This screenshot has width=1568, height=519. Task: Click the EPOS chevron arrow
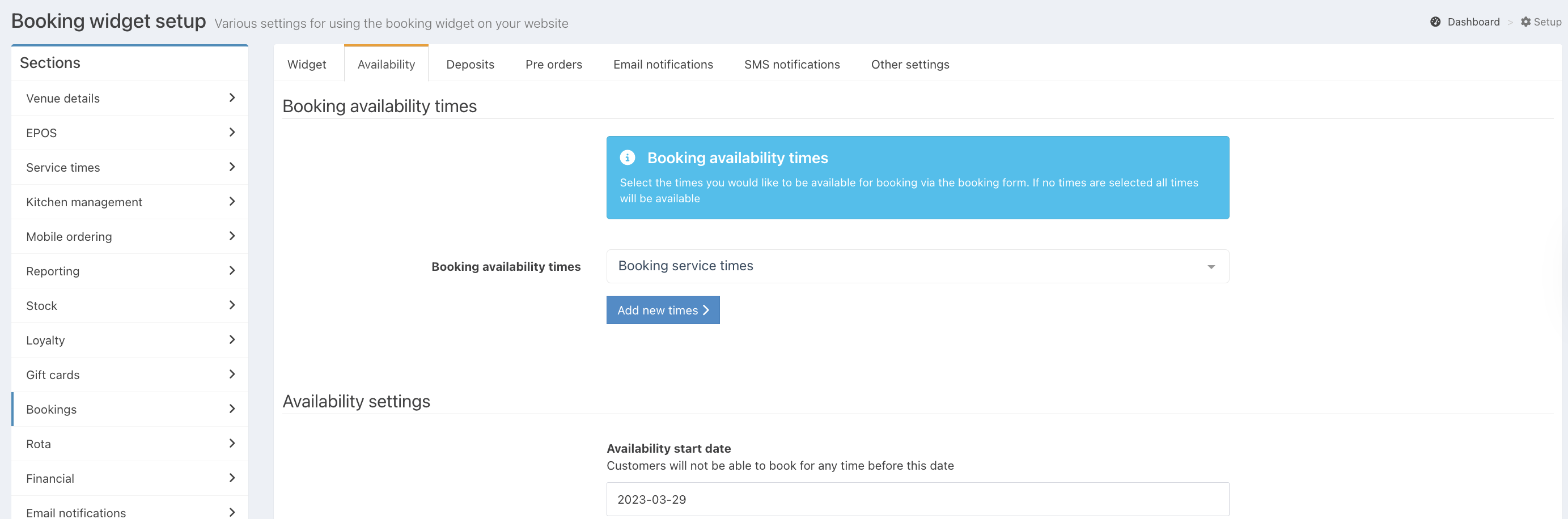[x=232, y=133]
